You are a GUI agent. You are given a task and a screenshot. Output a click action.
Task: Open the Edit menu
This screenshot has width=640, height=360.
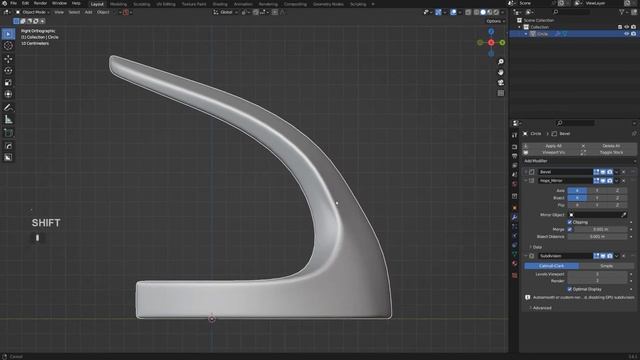pyautogui.click(x=25, y=3)
